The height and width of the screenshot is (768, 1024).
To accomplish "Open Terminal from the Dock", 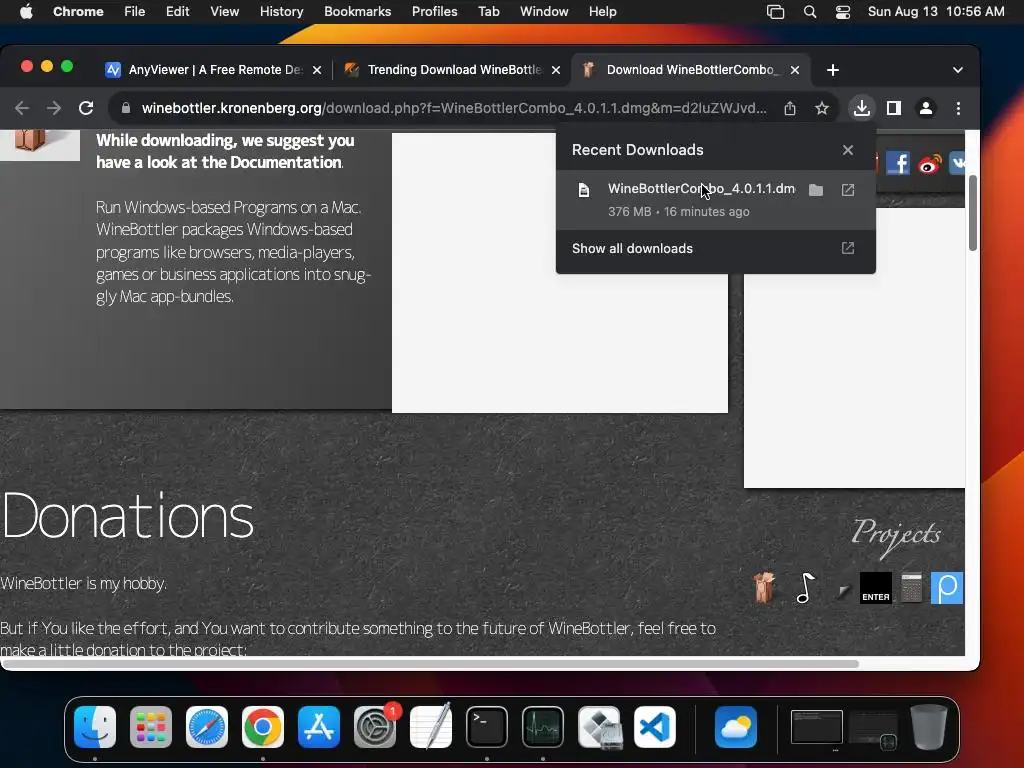I will [487, 726].
